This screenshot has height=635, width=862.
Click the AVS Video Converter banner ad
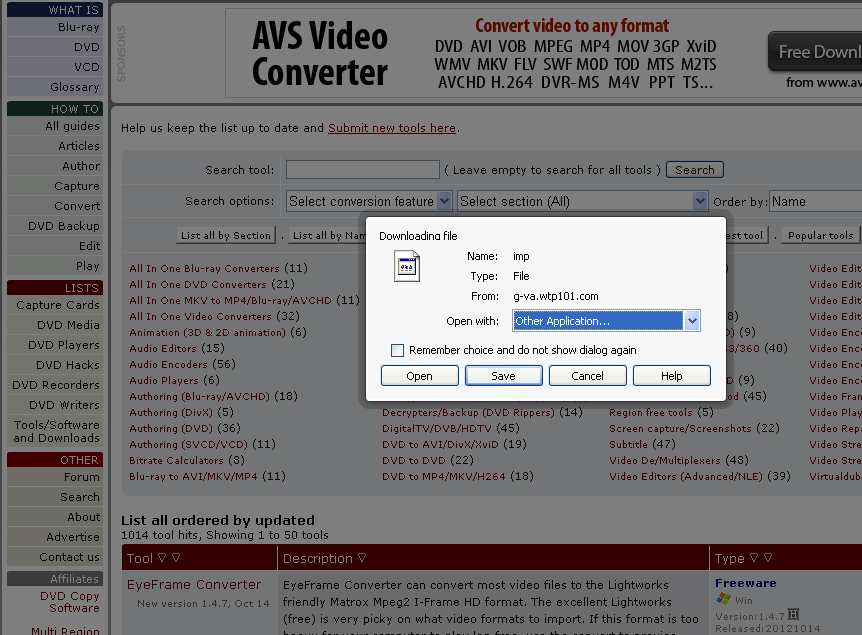544,53
